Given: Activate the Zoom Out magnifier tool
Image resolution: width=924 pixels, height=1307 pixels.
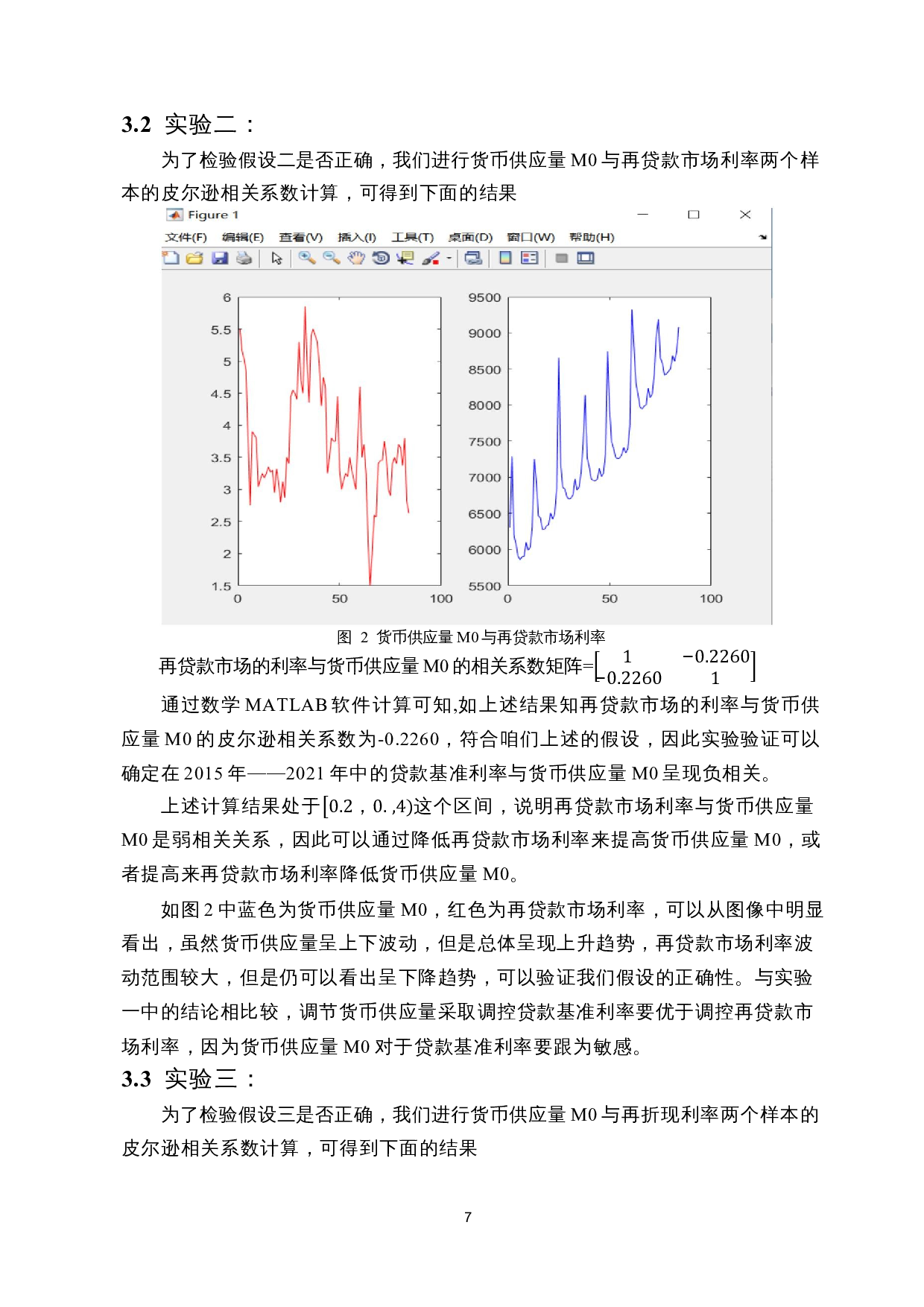Looking at the screenshot, I should [331, 258].
